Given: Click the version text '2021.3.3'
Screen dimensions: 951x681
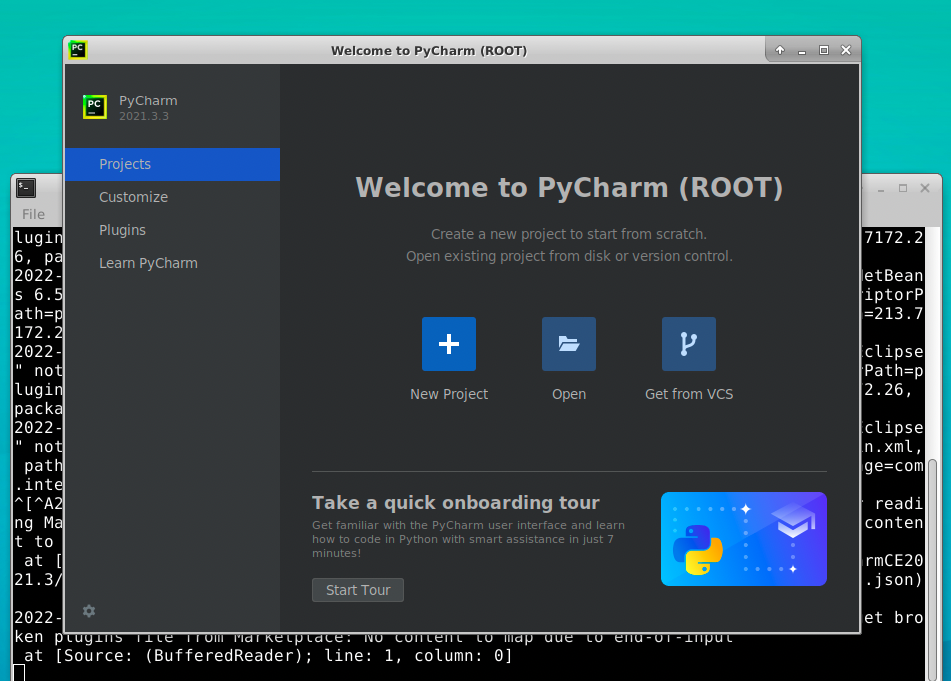Looking at the screenshot, I should click(x=144, y=116).
